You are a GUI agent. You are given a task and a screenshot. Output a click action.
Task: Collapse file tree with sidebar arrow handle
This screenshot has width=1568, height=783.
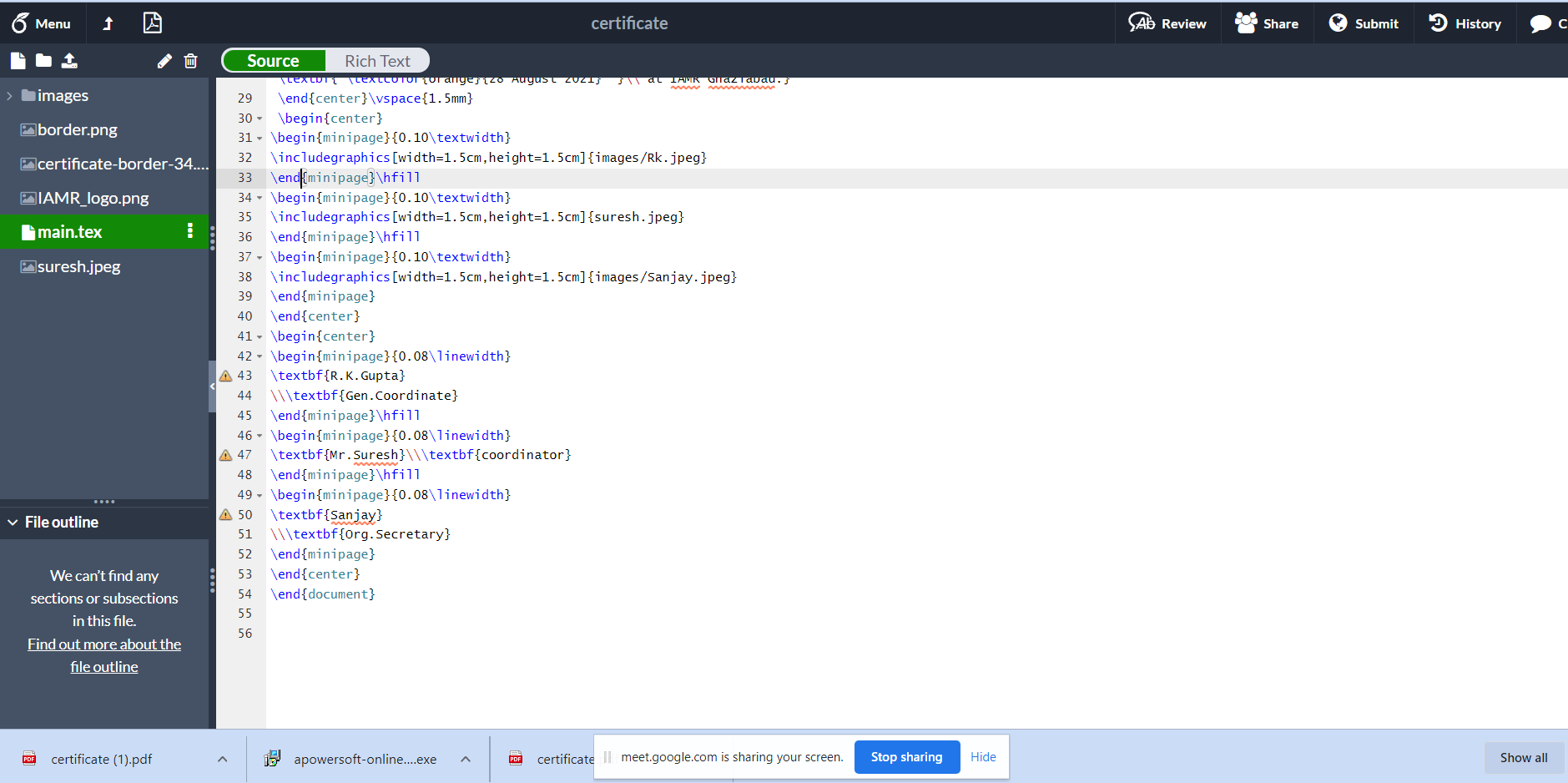pyautogui.click(x=212, y=386)
